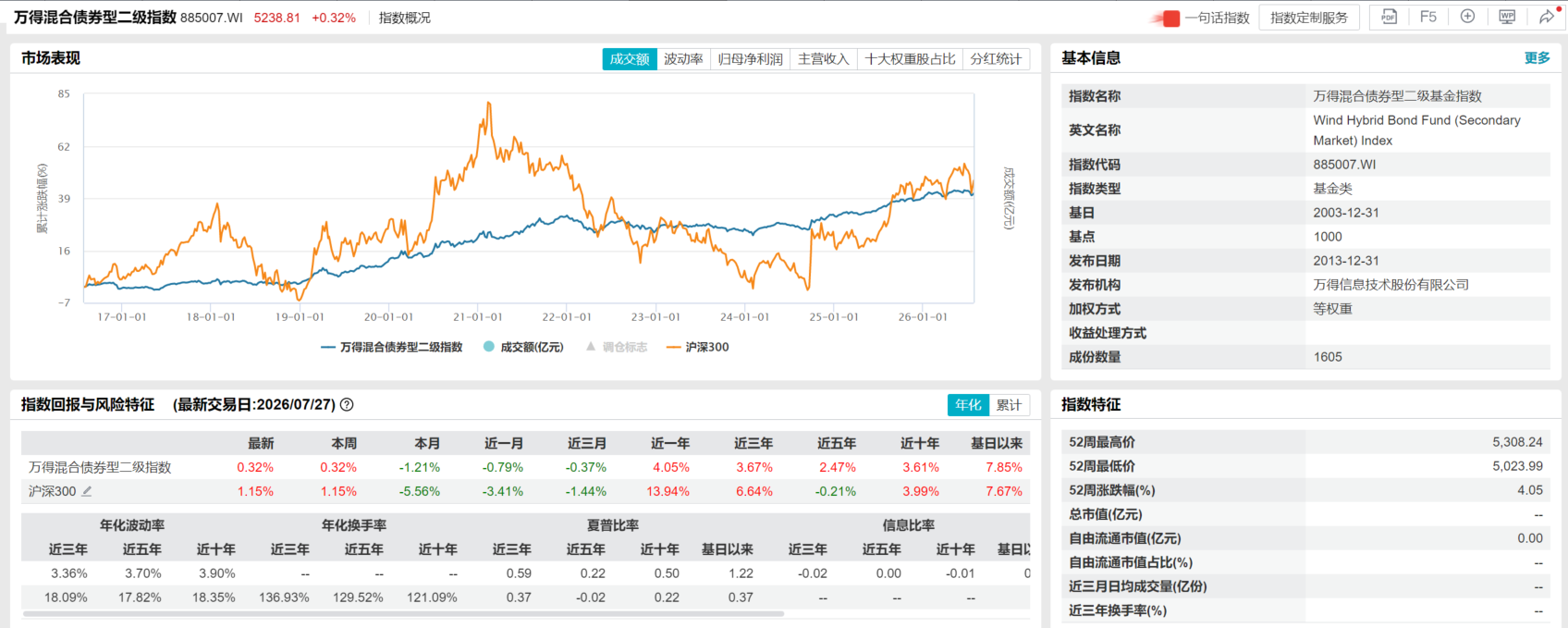Open the 分红统计 tab

tap(996, 58)
